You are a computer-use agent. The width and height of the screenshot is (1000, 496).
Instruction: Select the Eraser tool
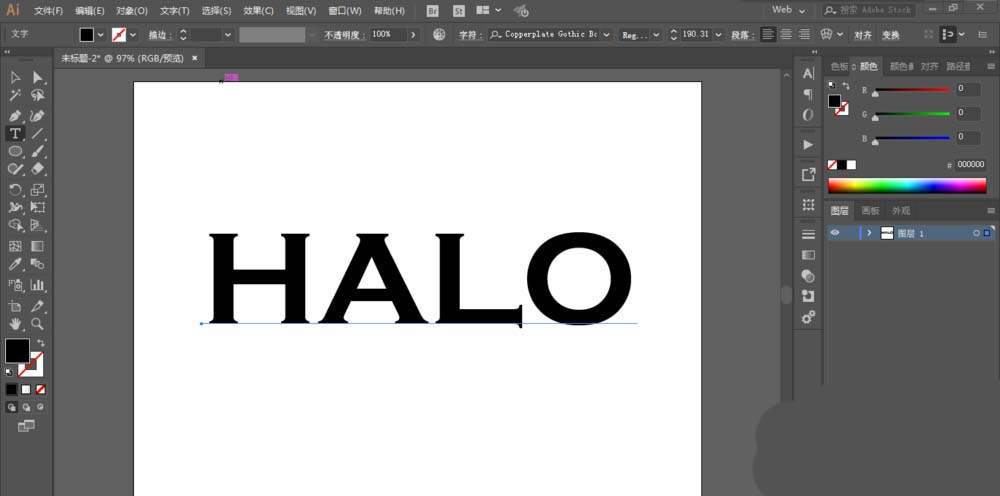[x=38, y=168]
